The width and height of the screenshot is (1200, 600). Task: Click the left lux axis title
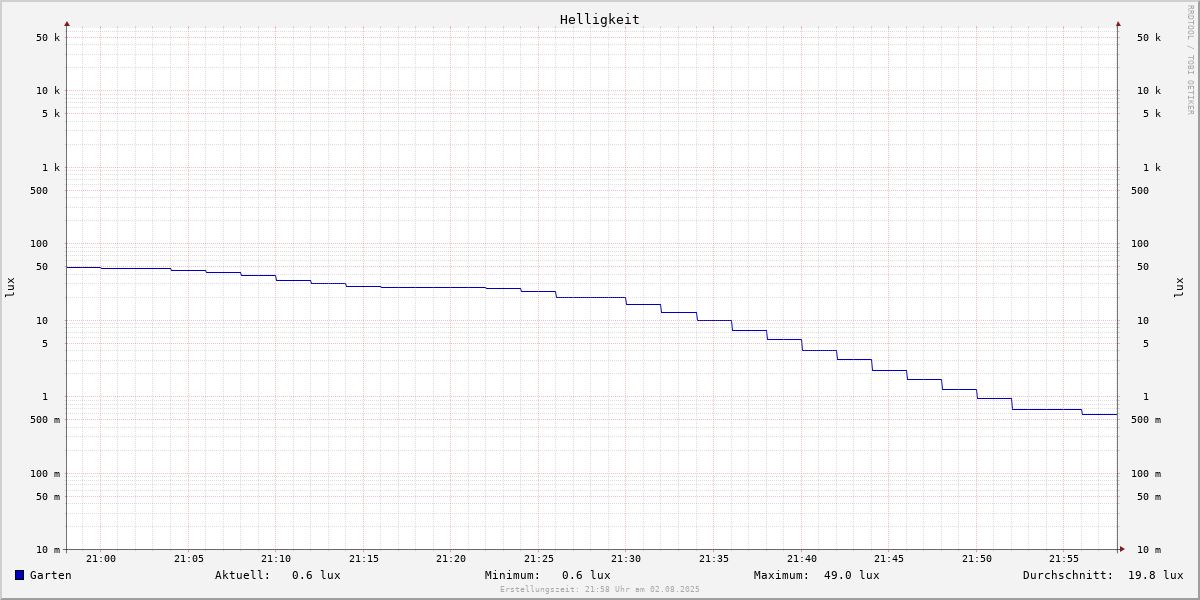coord(10,287)
